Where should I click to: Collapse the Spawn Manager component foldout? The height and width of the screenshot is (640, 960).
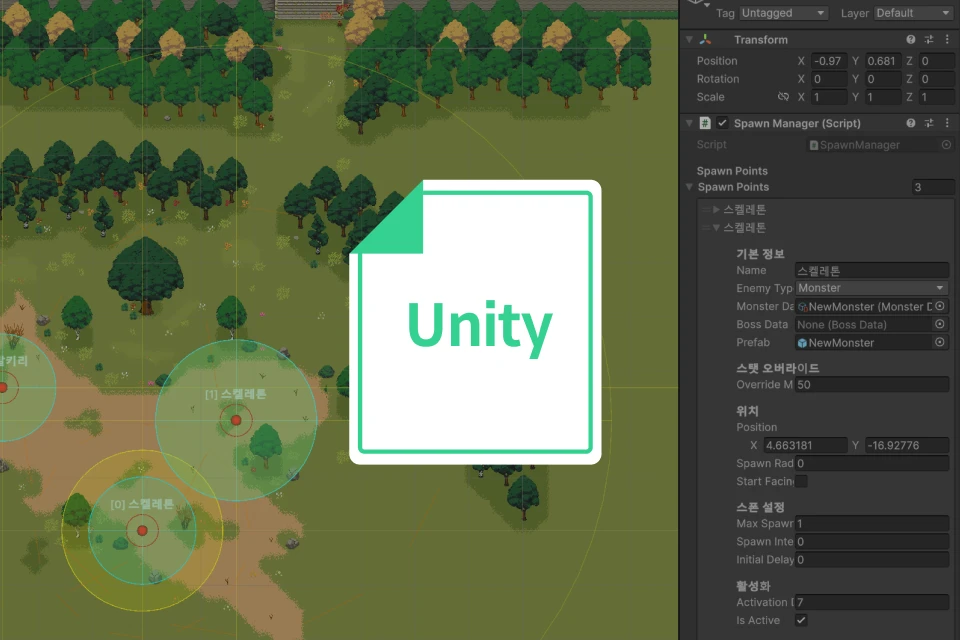[689, 123]
